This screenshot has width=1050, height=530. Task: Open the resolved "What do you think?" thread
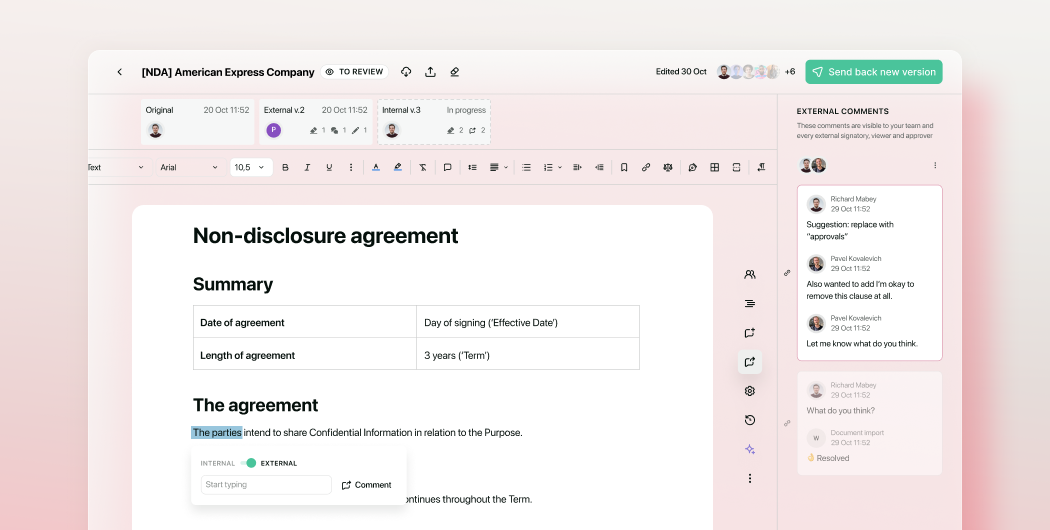pyautogui.click(x=869, y=423)
